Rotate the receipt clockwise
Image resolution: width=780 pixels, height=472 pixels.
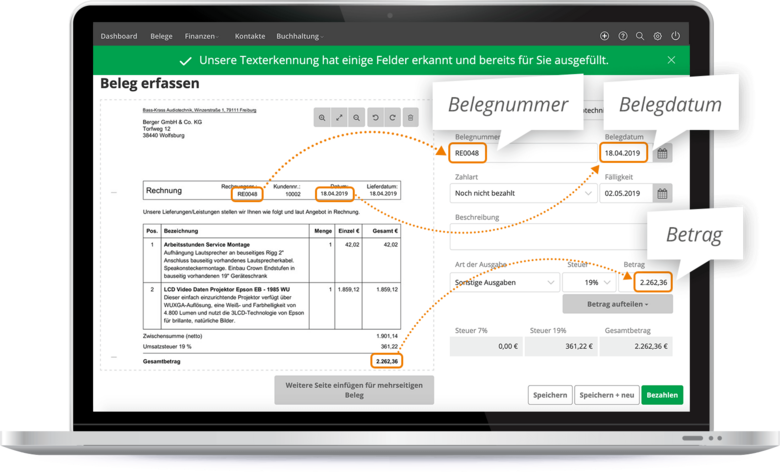click(x=393, y=118)
